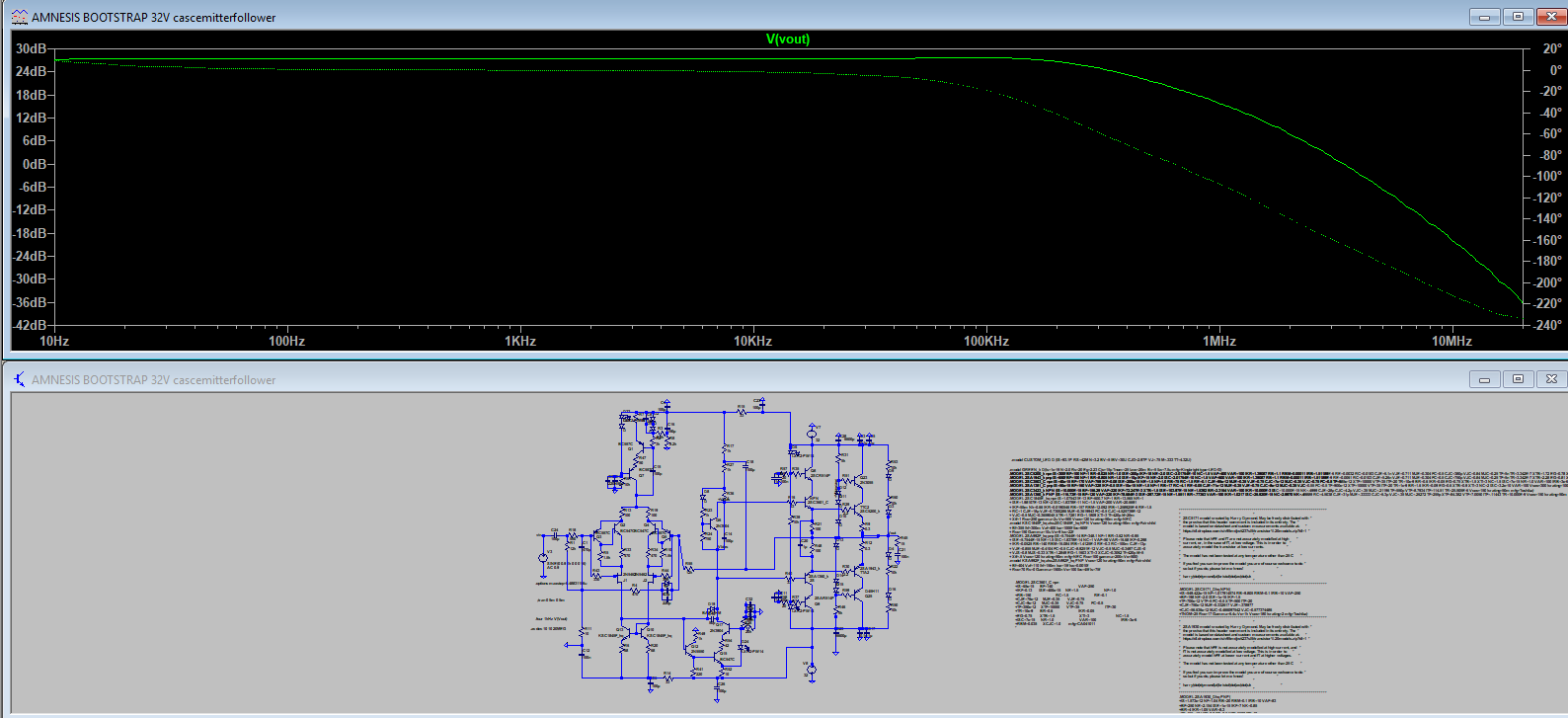
Task: Click the -42dB magnitude axis label
Action: click(29, 325)
